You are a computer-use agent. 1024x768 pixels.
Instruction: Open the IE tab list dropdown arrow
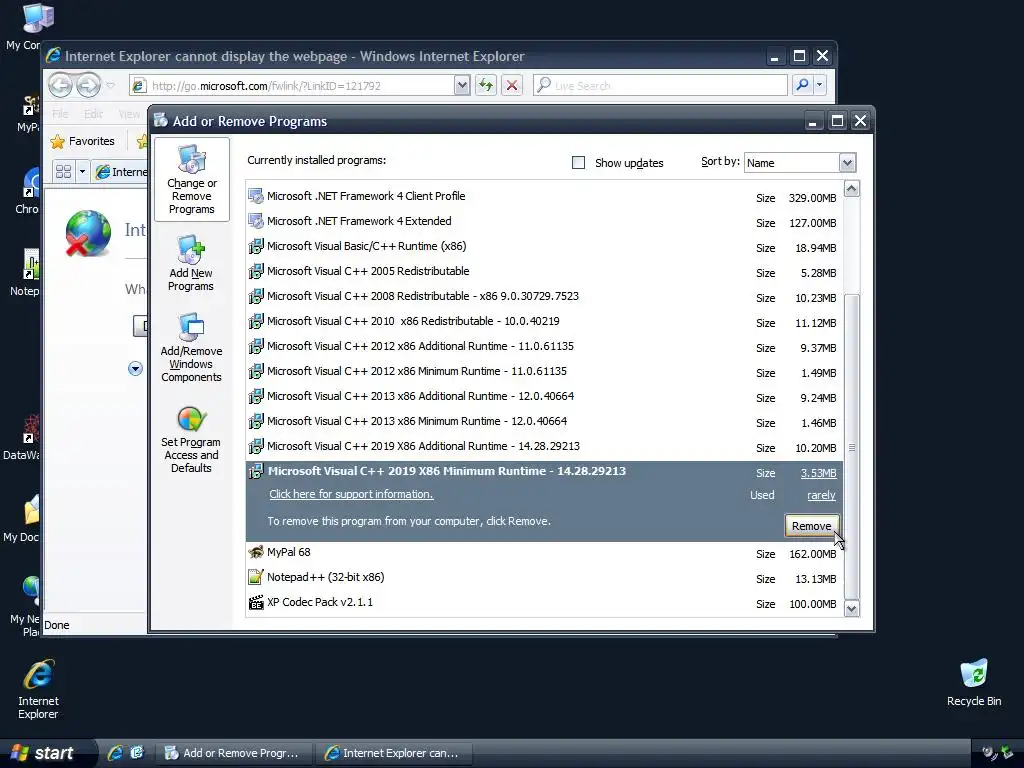pyautogui.click(x=82, y=172)
